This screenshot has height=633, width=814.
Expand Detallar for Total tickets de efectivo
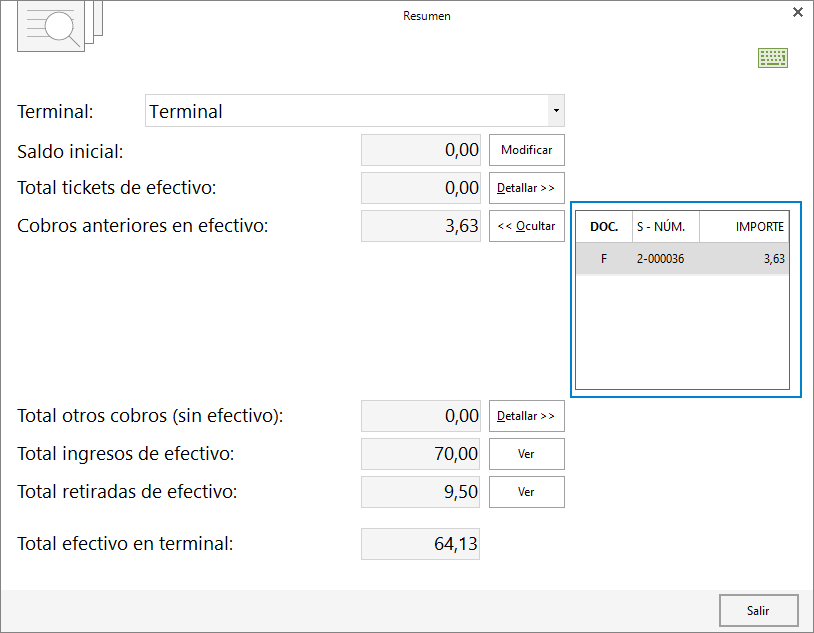[526, 188]
